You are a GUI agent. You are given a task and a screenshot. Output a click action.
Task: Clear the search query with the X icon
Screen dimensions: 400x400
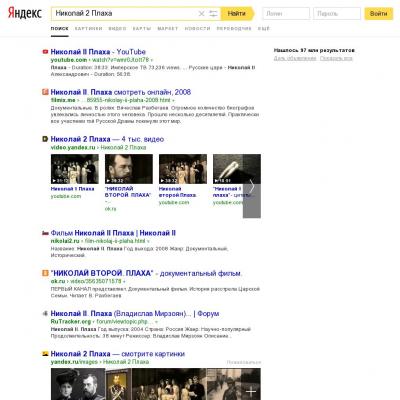201,14
